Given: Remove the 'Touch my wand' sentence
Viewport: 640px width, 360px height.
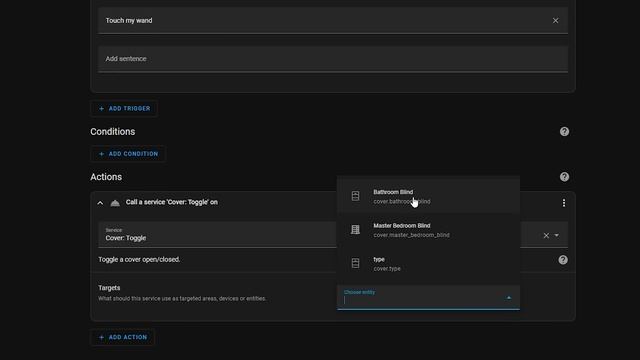Looking at the screenshot, I should (555, 20).
